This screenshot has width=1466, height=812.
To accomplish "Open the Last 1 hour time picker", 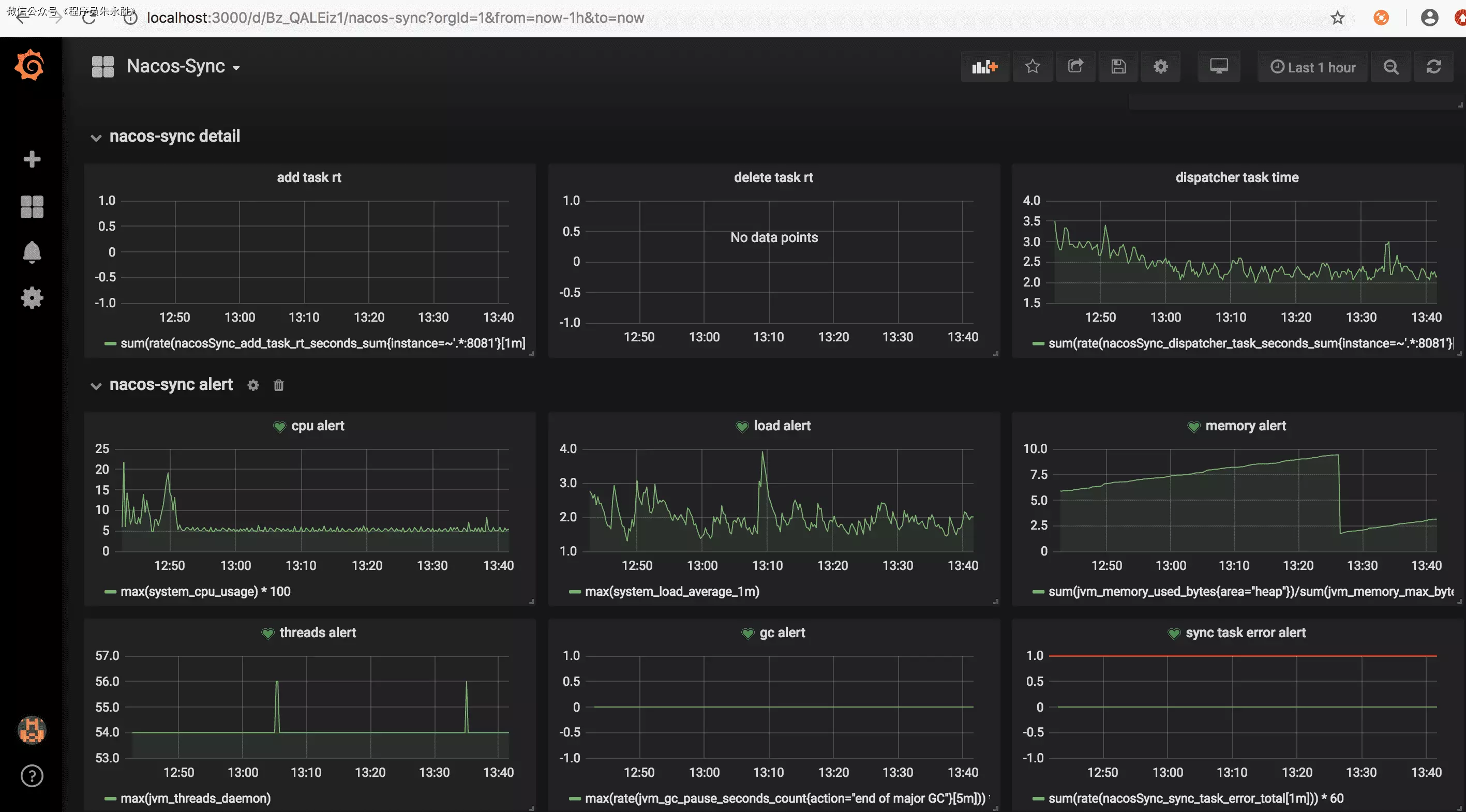I will pyautogui.click(x=1312, y=67).
